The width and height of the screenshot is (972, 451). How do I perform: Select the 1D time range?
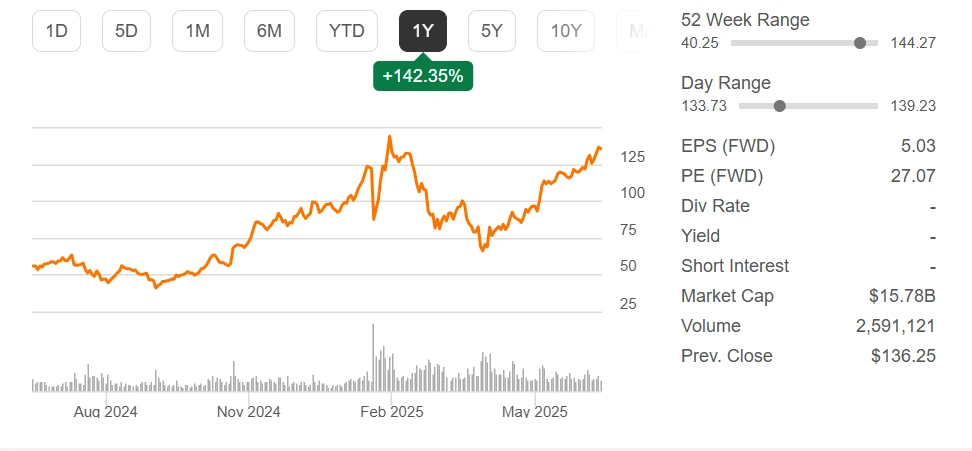tap(56, 31)
